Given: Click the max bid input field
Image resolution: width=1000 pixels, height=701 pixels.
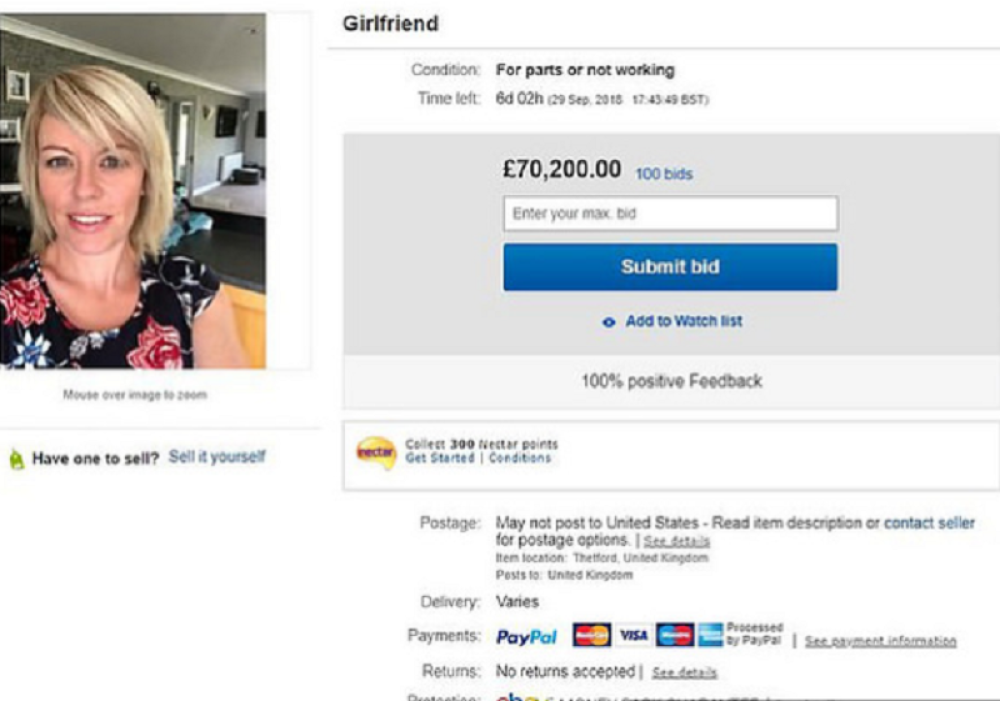Looking at the screenshot, I should tap(670, 214).
